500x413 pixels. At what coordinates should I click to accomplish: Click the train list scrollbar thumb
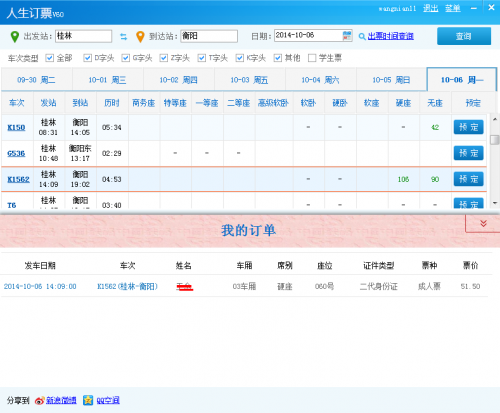click(x=495, y=140)
